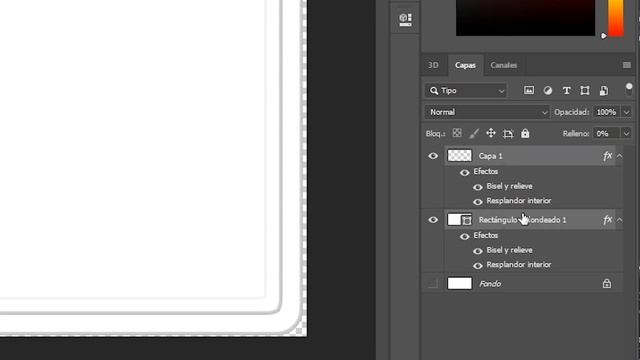Lock all layer attributes

(525, 133)
